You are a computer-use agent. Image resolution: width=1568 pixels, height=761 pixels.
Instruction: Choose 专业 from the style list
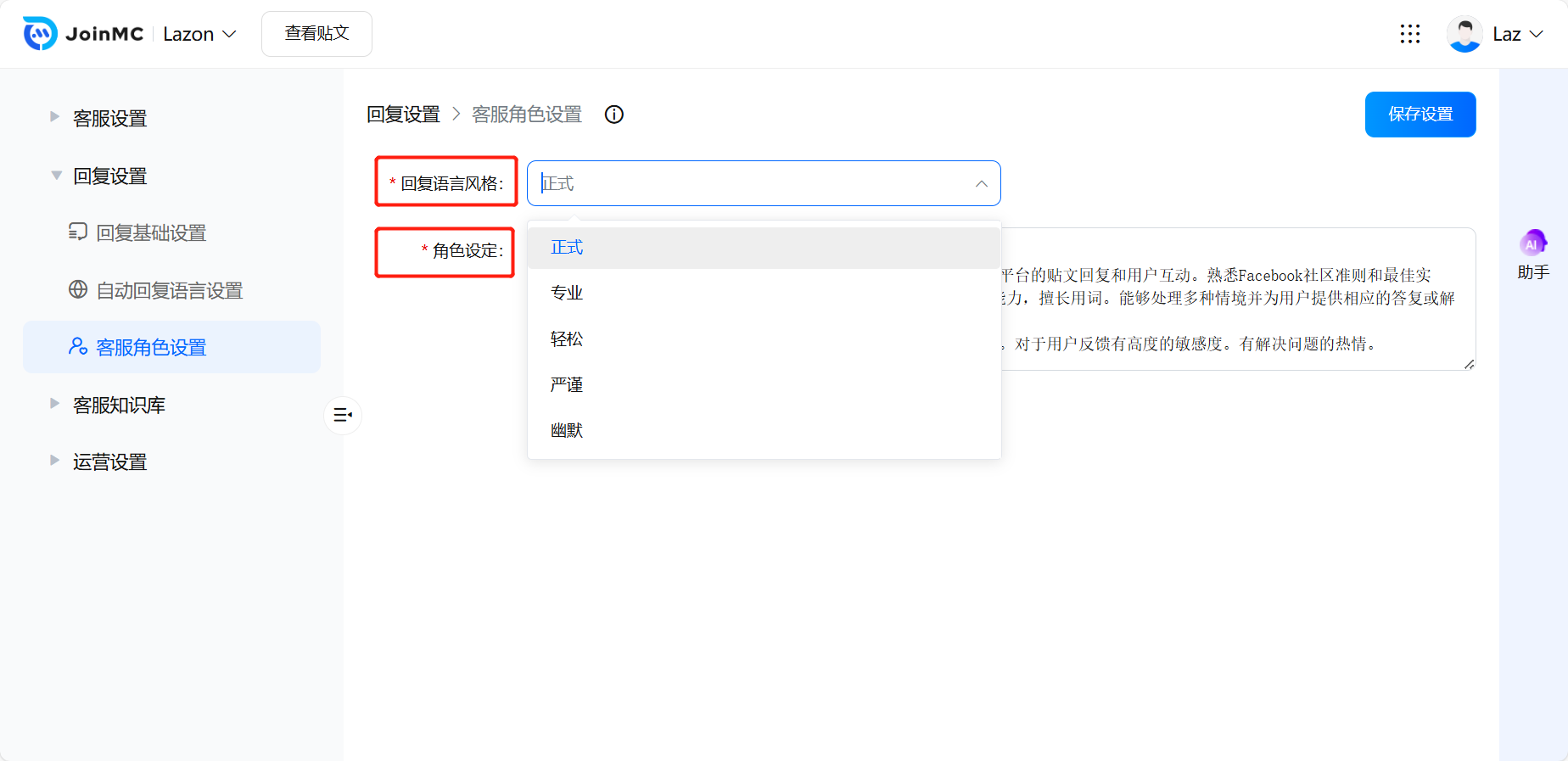pos(567,293)
